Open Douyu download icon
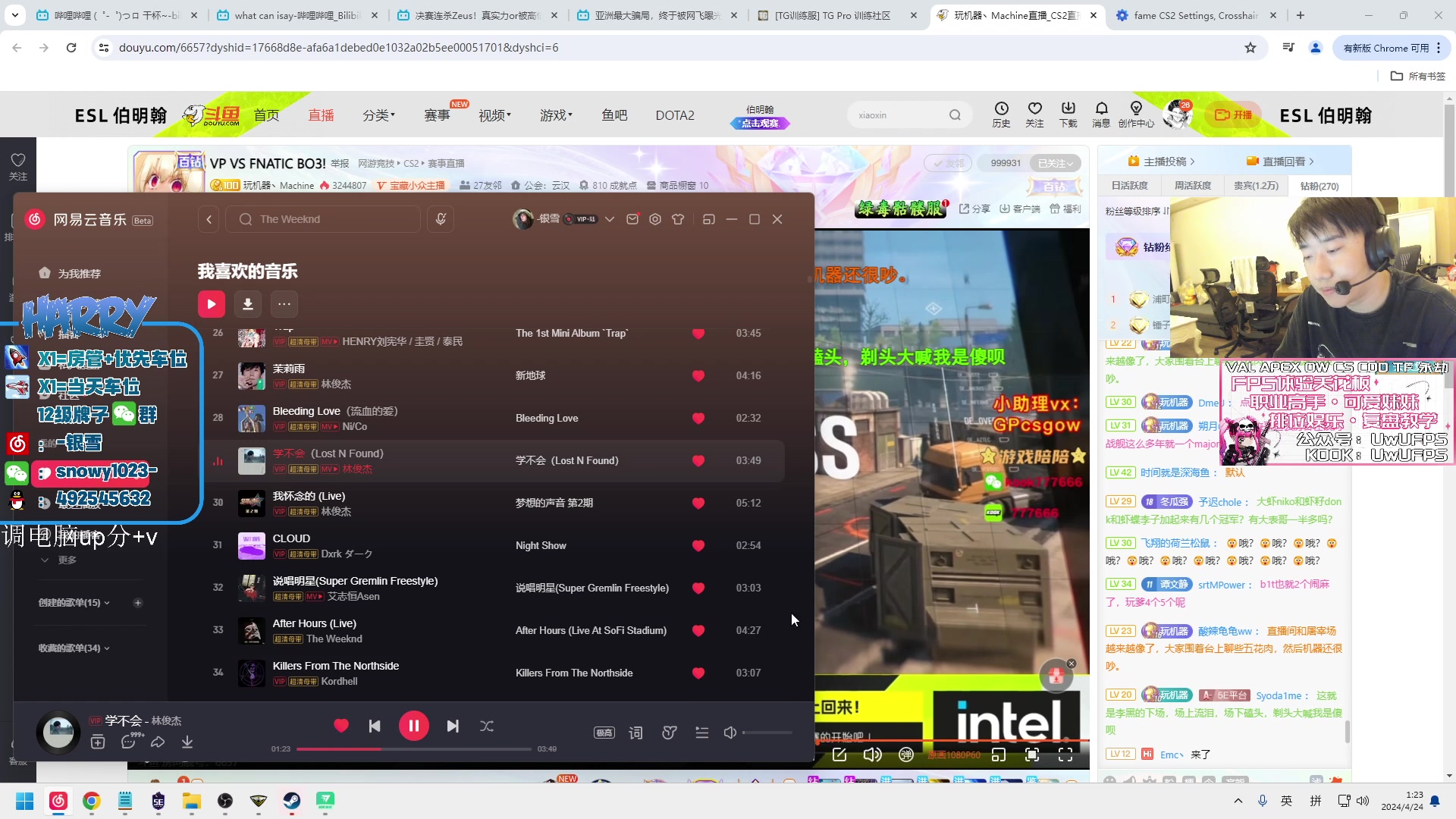 [1068, 115]
